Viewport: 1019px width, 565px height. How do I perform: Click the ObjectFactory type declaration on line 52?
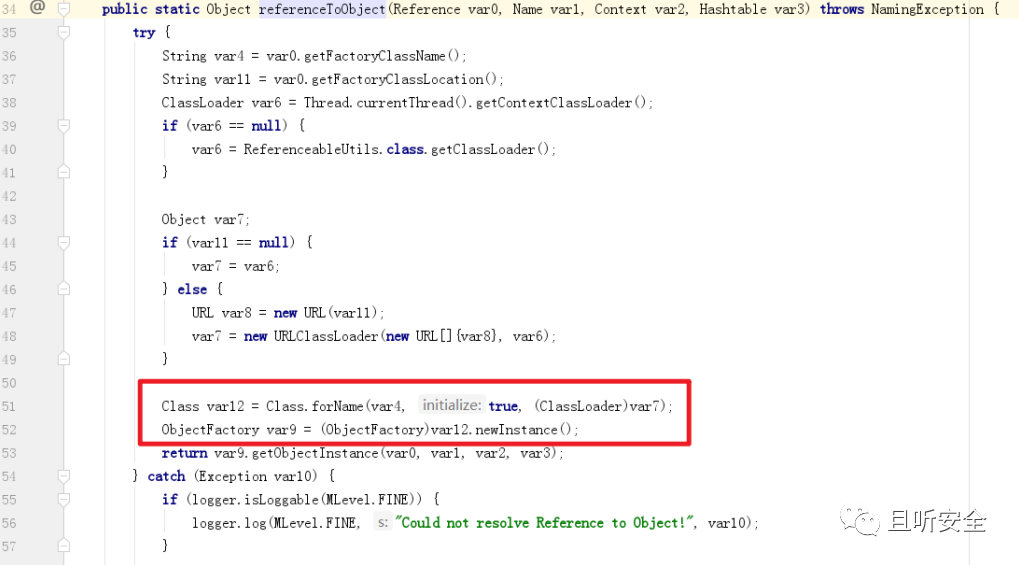(x=210, y=430)
